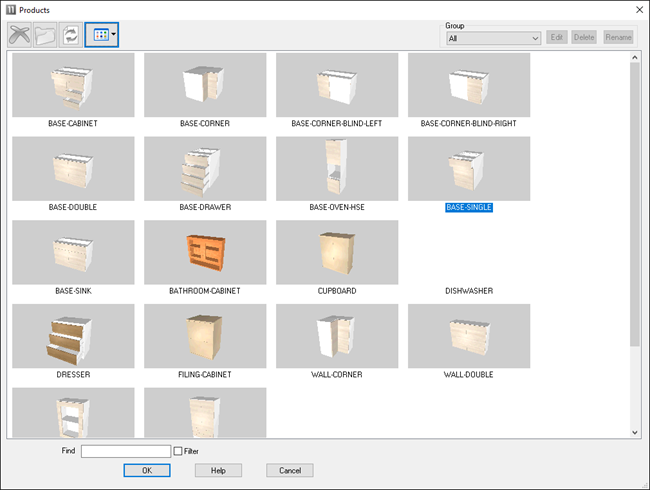The width and height of the screenshot is (650, 490).
Task: Click the scrollbar down arrow
Action: [x=635, y=431]
